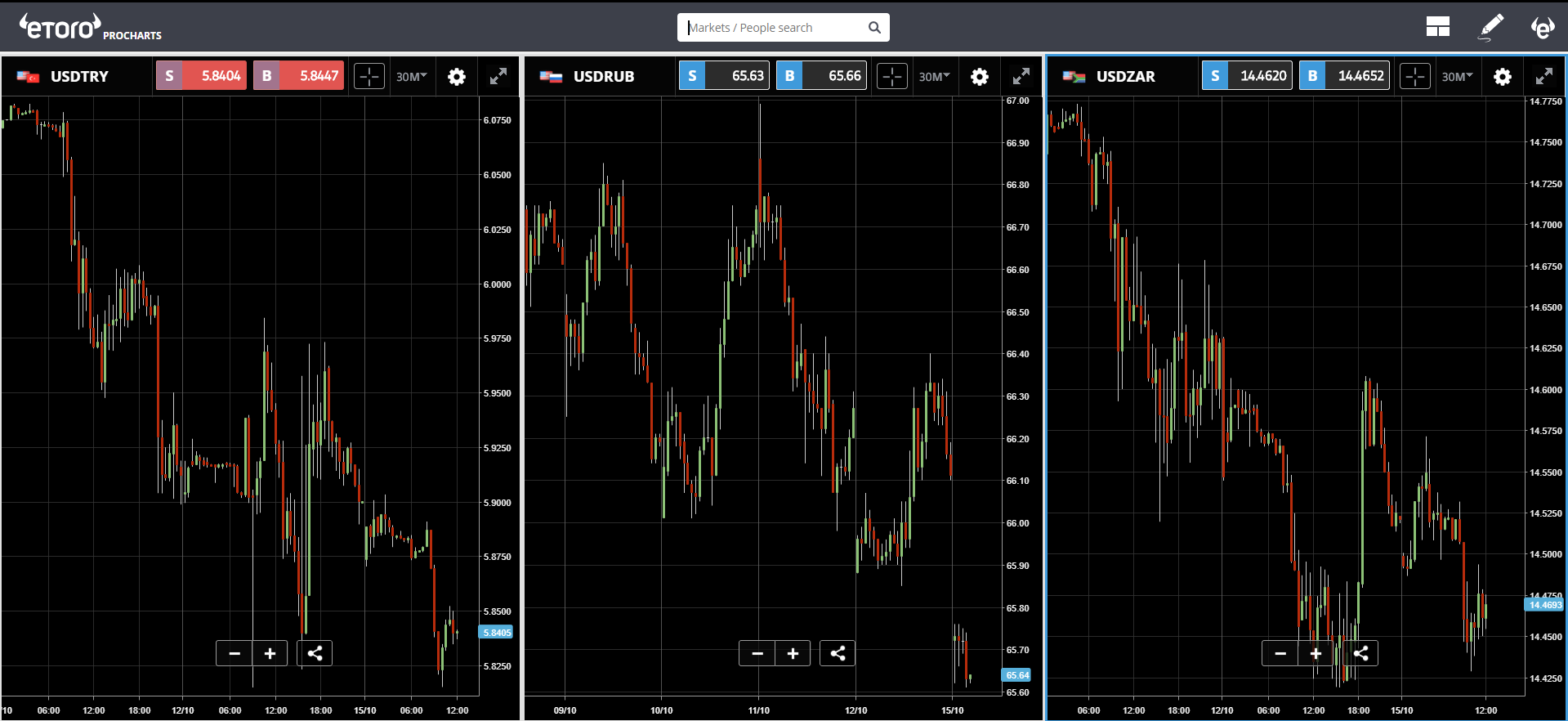Zoom in the USDTRY chart
This screenshot has width=1568, height=721.
[x=270, y=653]
